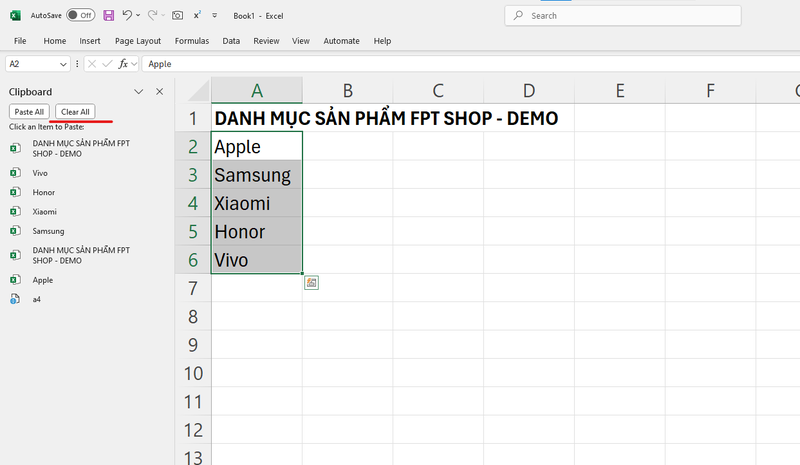
Task: Click the Clear All button
Action: pos(75,112)
